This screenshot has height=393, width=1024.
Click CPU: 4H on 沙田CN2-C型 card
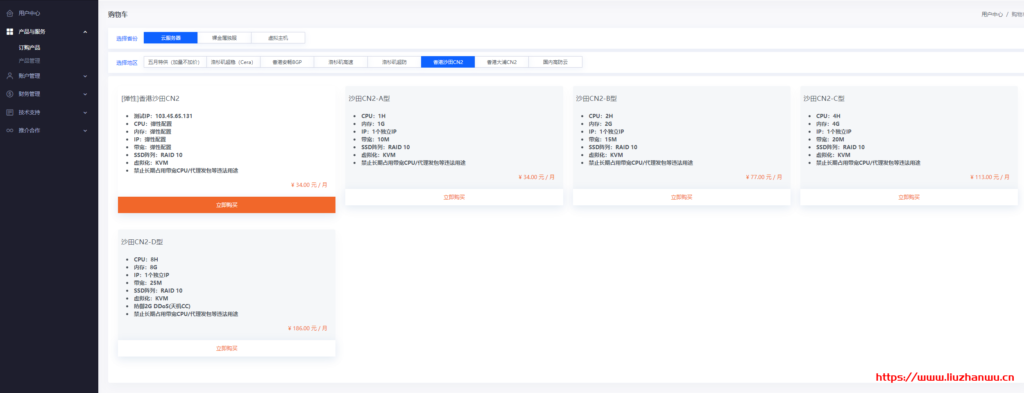[x=828, y=116]
